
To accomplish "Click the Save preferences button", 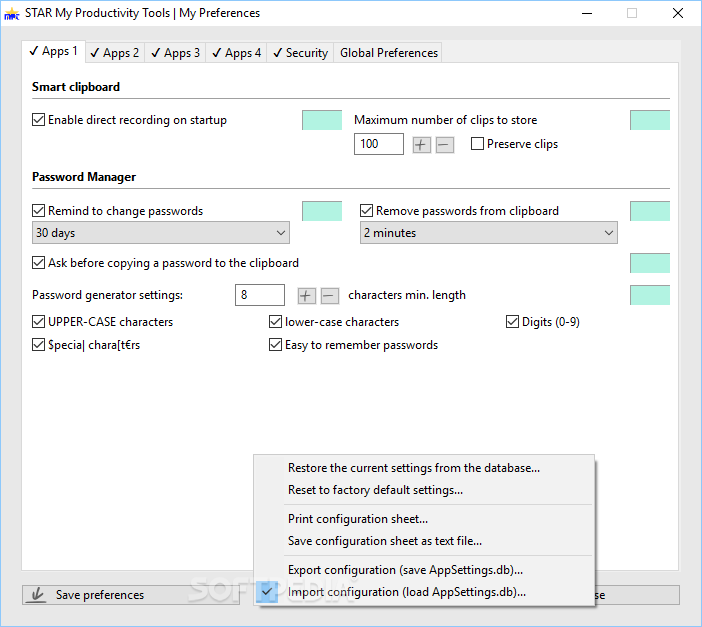I will 131,595.
